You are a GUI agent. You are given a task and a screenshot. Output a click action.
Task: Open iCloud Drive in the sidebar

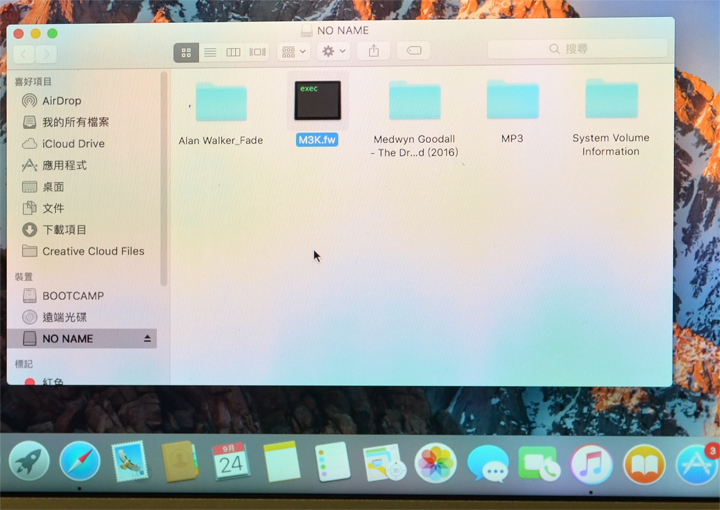point(63,144)
